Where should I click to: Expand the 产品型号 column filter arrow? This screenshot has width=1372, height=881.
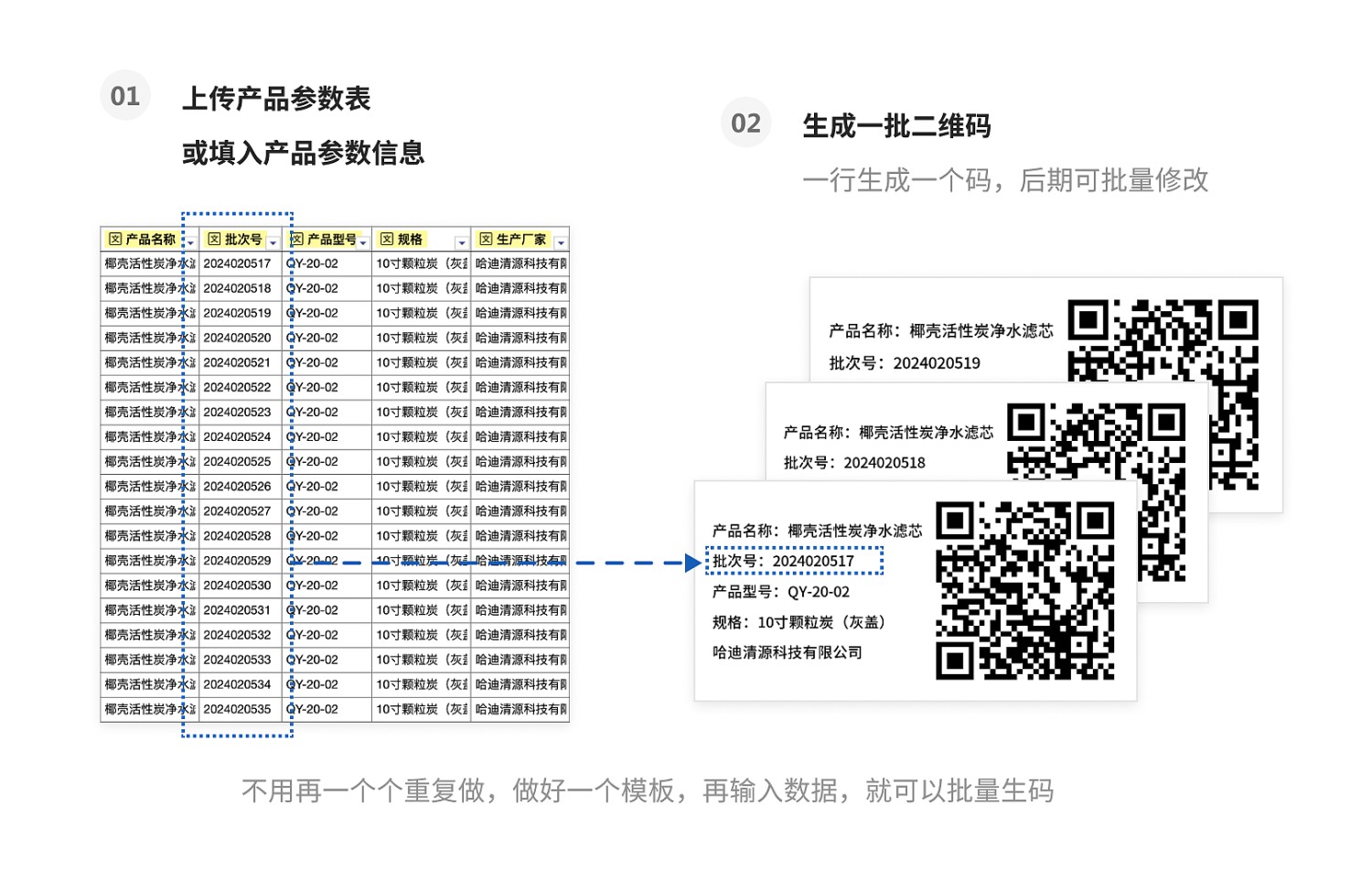coord(363,242)
